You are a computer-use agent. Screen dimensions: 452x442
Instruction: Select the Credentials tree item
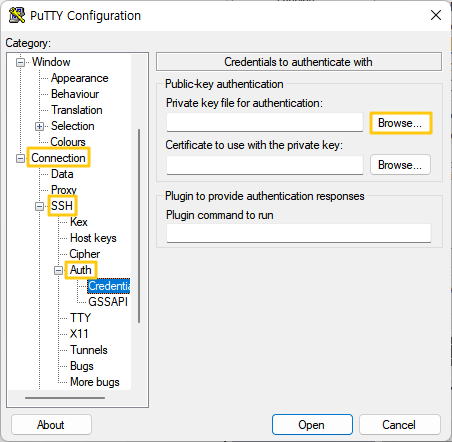(x=109, y=286)
